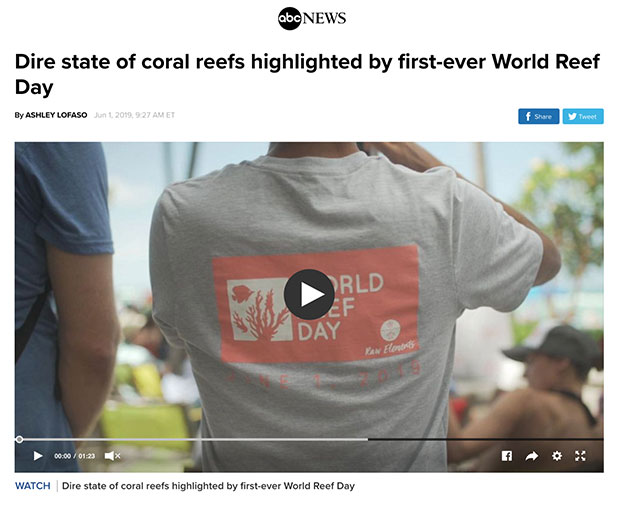Click the small play icon in control bar

click(38, 456)
